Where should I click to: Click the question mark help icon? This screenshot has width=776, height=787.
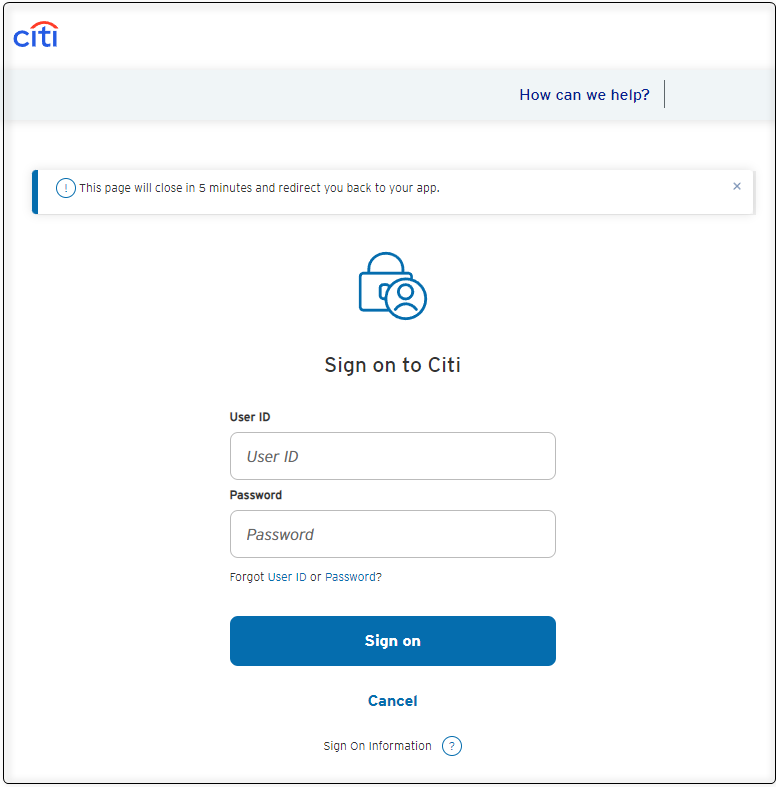click(x=452, y=746)
